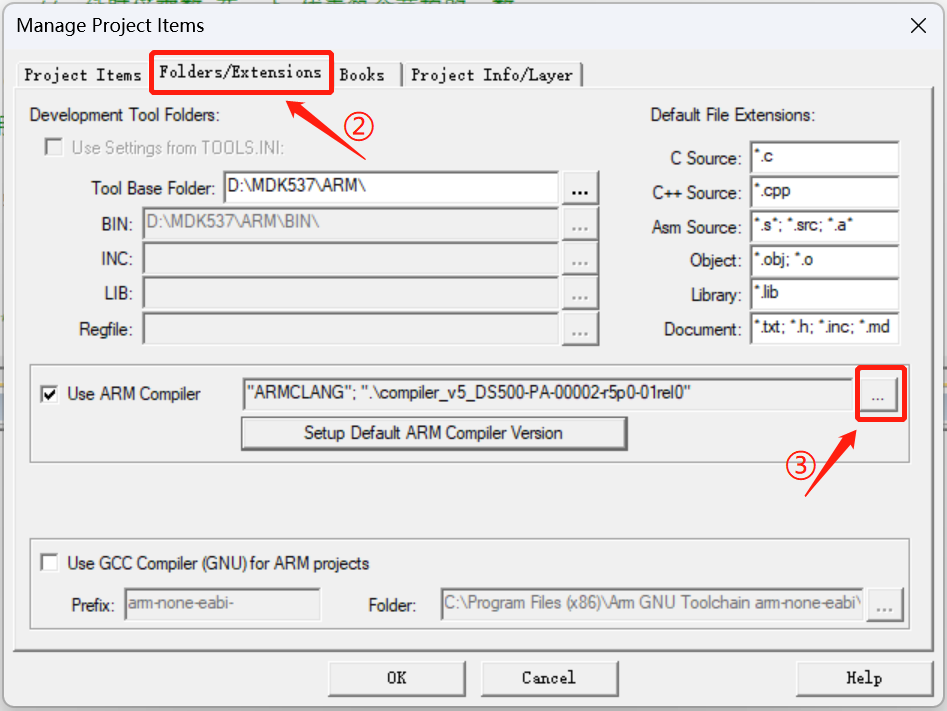Uncheck the Use ARM Compiler checkbox

pos(49,393)
